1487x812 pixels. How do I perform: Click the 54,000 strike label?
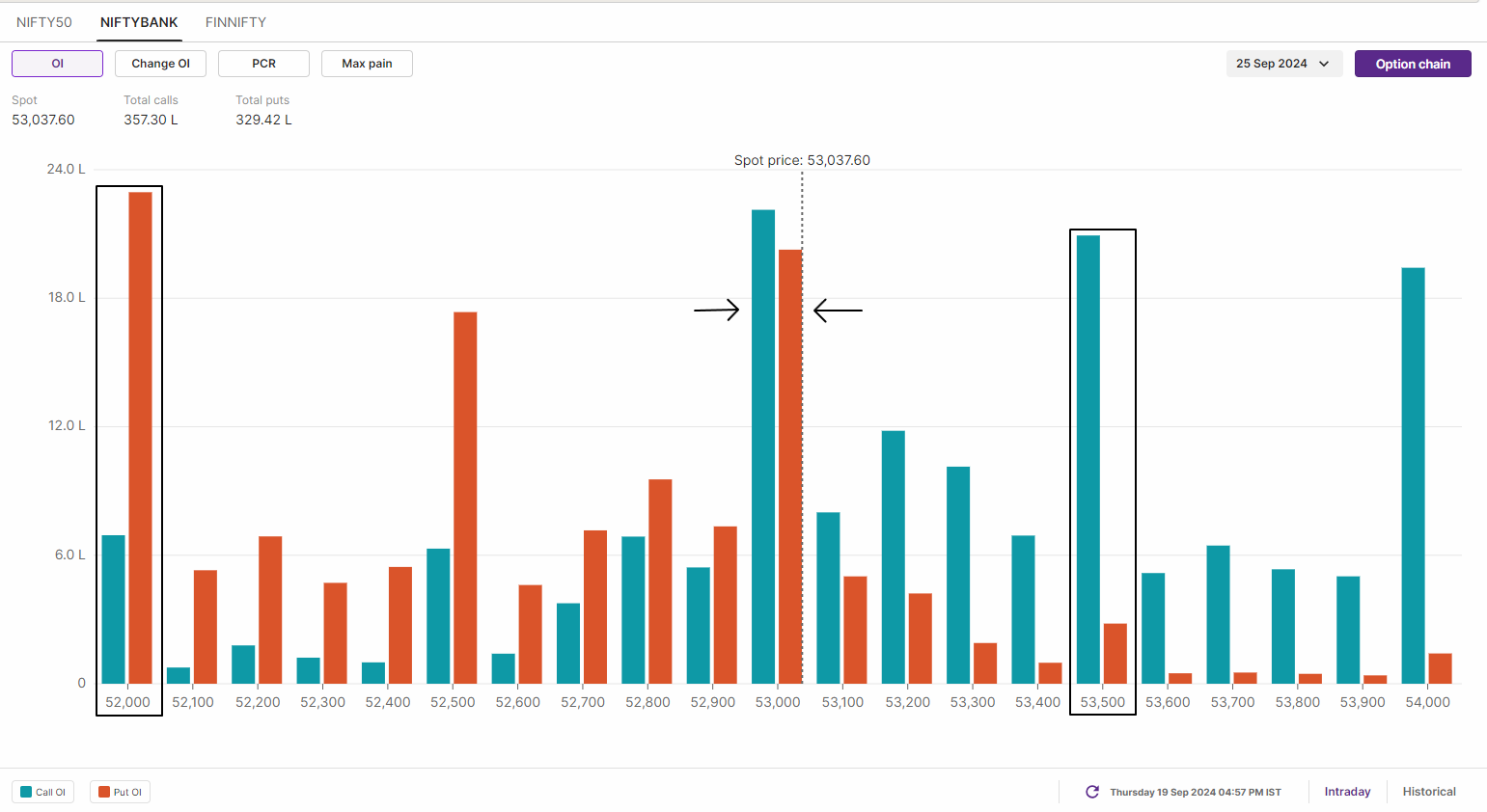[1428, 702]
